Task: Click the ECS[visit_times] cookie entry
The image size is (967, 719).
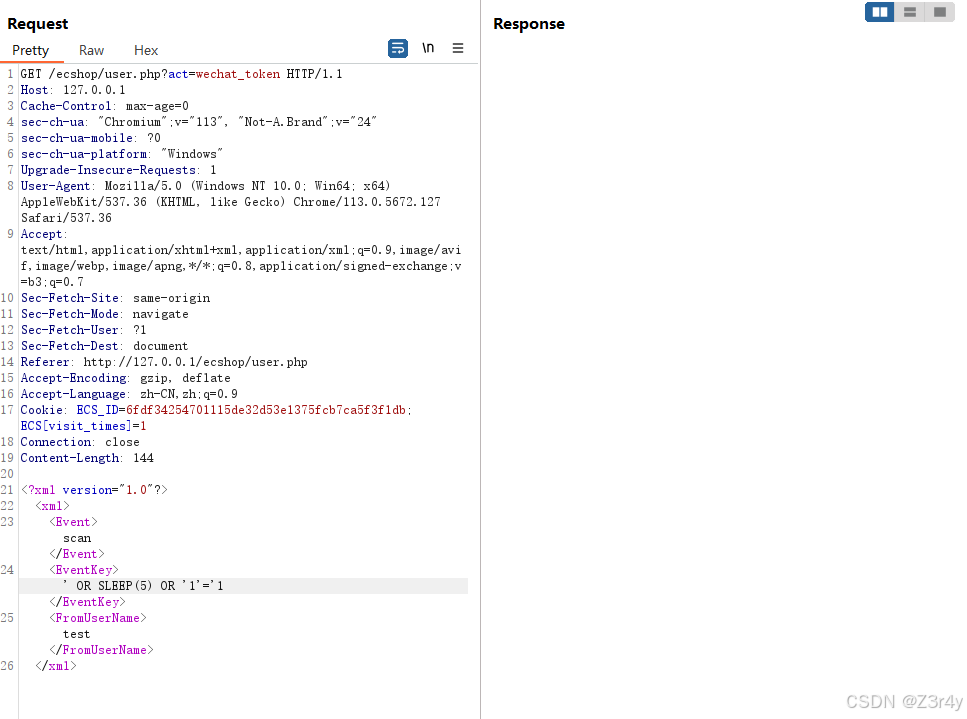Action: (x=83, y=427)
